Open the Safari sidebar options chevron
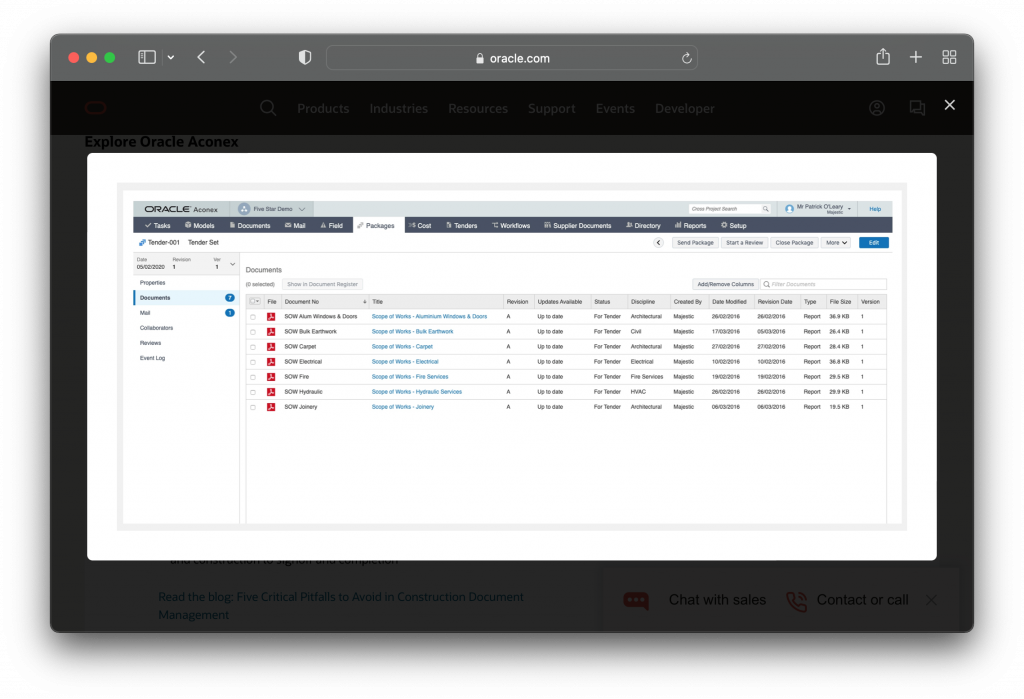Viewport: 1024px width, 699px height. 170,57
